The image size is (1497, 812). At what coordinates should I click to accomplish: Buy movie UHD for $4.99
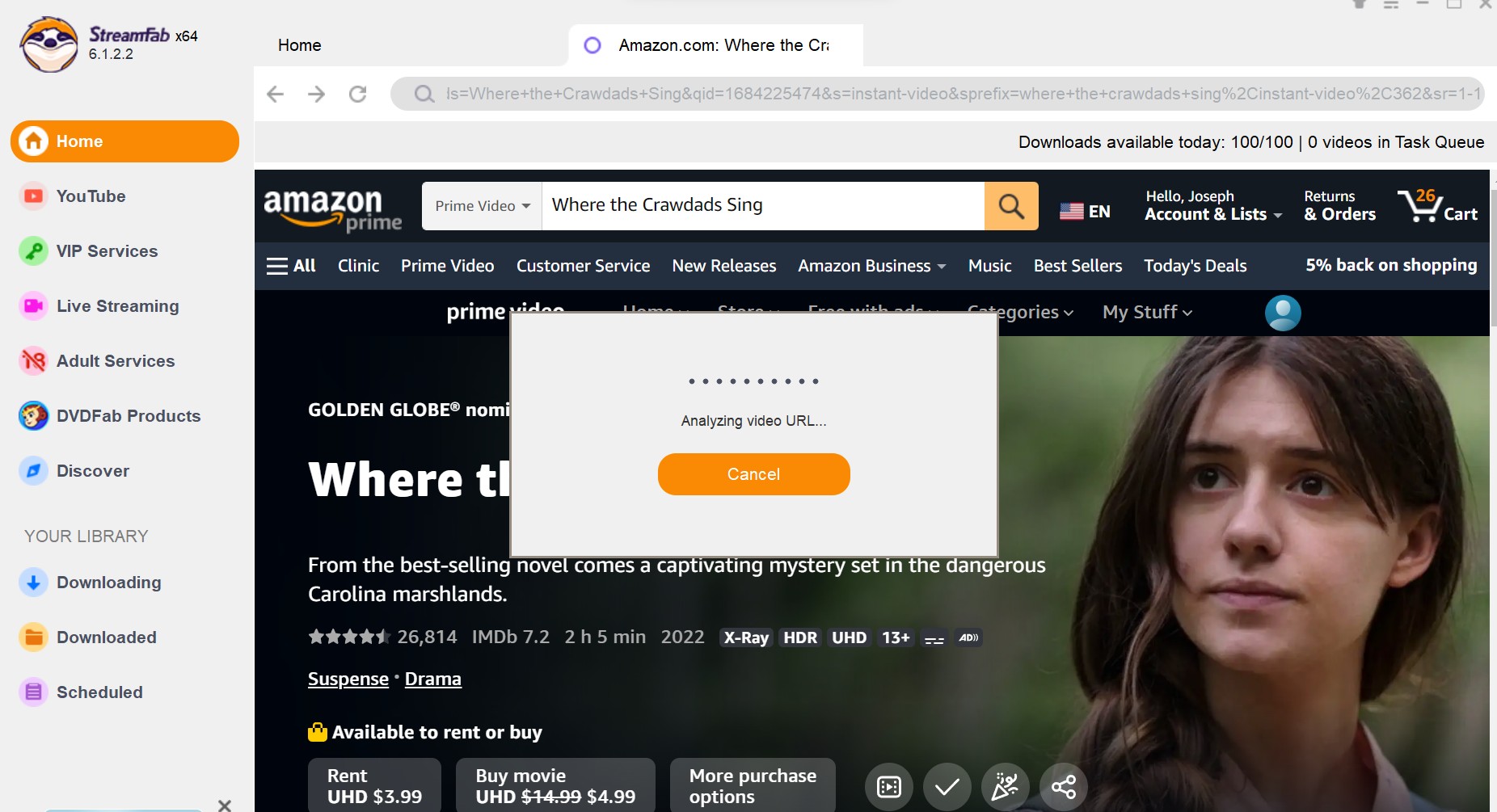click(x=555, y=785)
